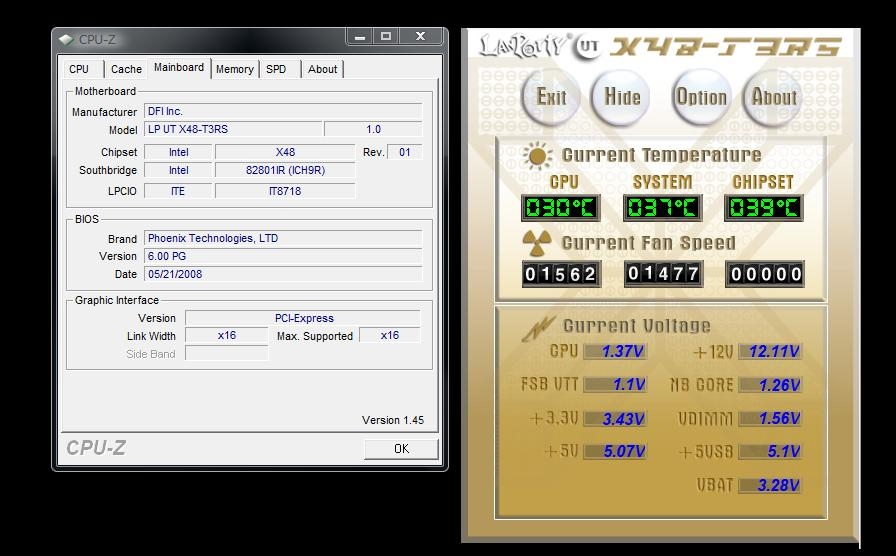The width and height of the screenshot is (896, 556).
Task: Click the round About button in LanParty
Action: (773, 97)
